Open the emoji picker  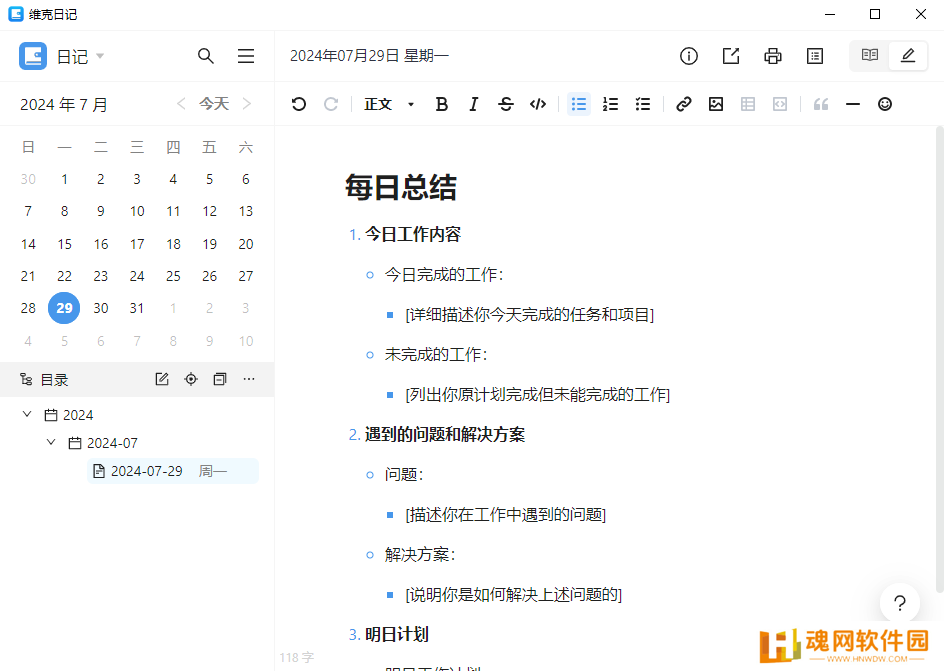[884, 104]
